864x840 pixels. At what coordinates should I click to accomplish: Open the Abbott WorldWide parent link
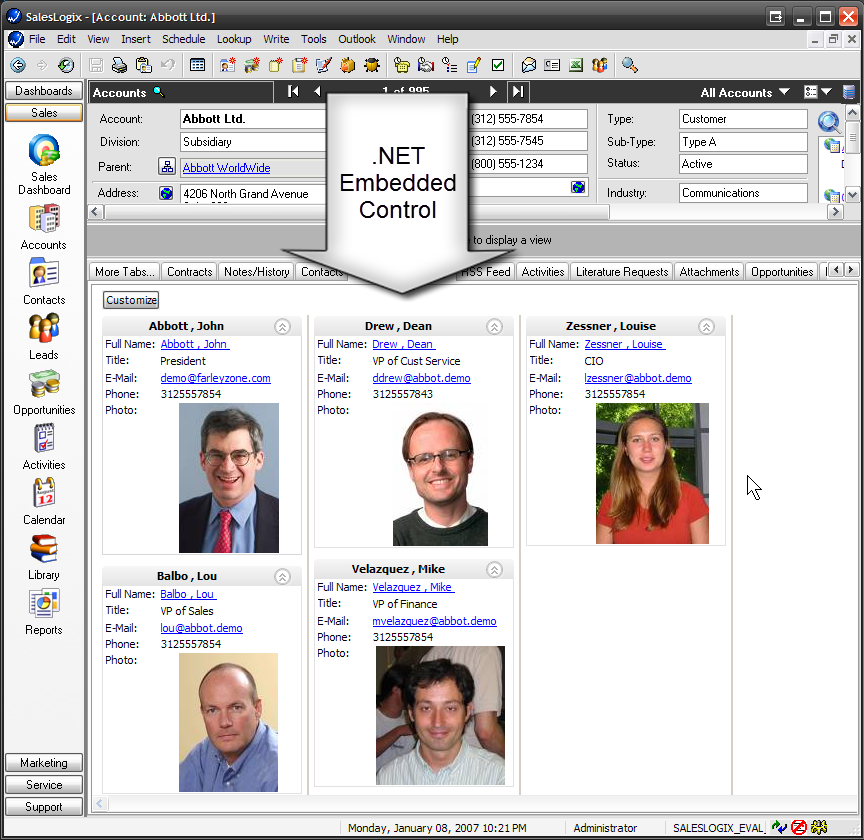pos(226,168)
